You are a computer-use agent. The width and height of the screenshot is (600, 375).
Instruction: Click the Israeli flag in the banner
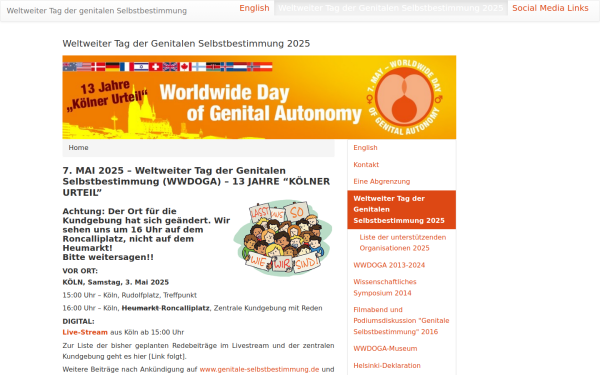pyautogui.click(x=141, y=67)
